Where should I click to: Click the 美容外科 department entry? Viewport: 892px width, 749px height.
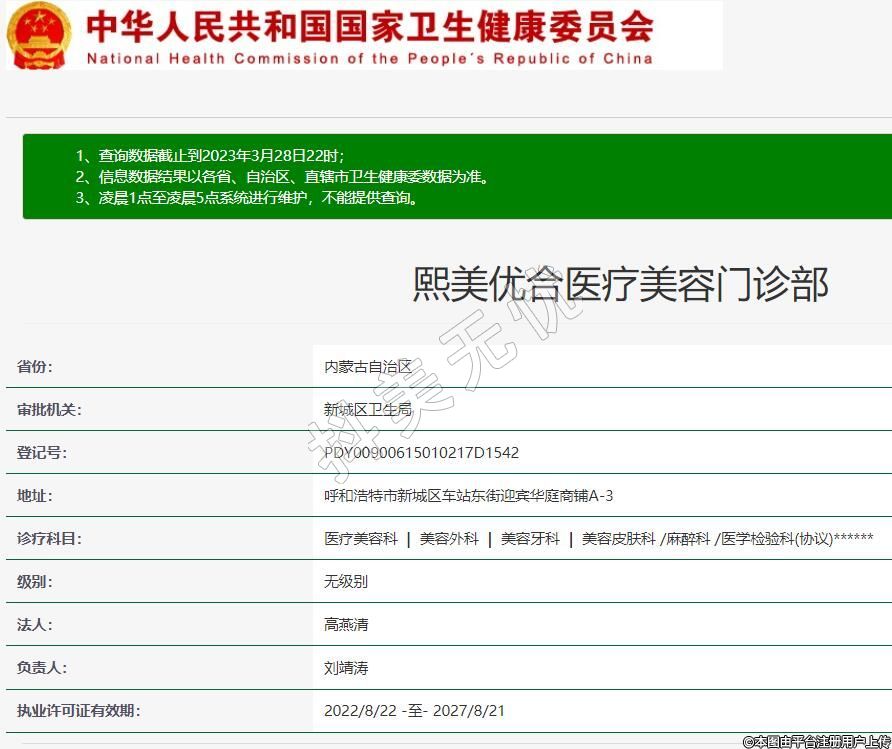click(x=449, y=539)
